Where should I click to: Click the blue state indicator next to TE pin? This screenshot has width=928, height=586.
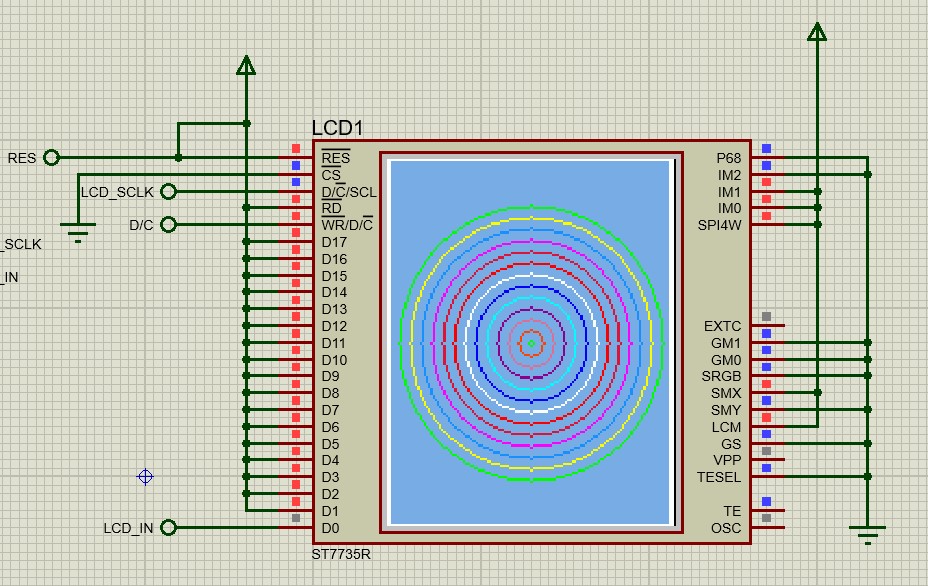(766, 502)
